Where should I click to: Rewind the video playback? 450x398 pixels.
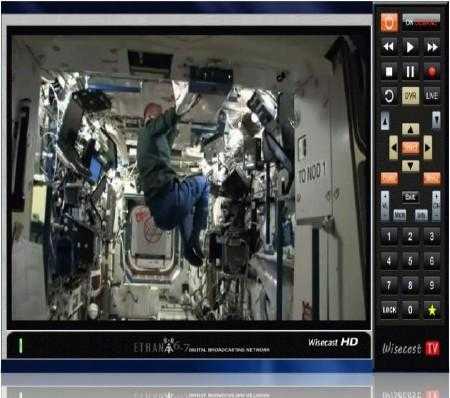tap(389, 47)
